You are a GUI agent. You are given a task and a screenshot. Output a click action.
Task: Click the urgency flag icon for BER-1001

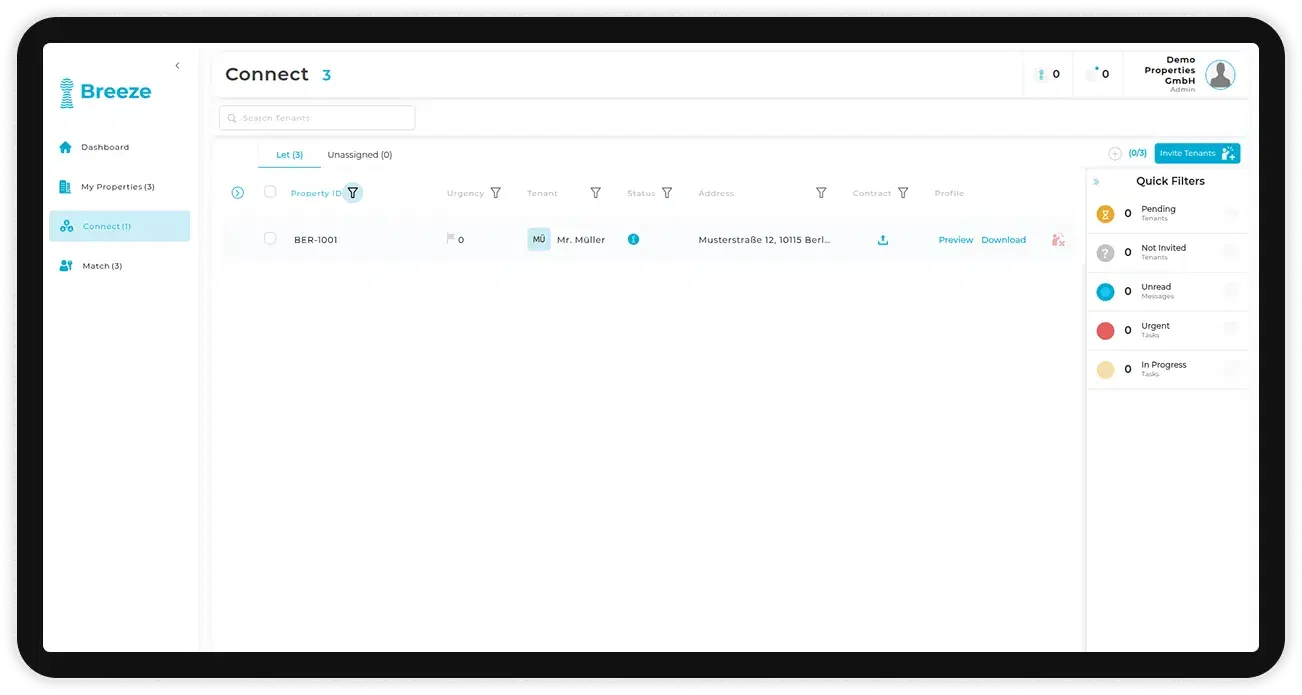[451, 239]
